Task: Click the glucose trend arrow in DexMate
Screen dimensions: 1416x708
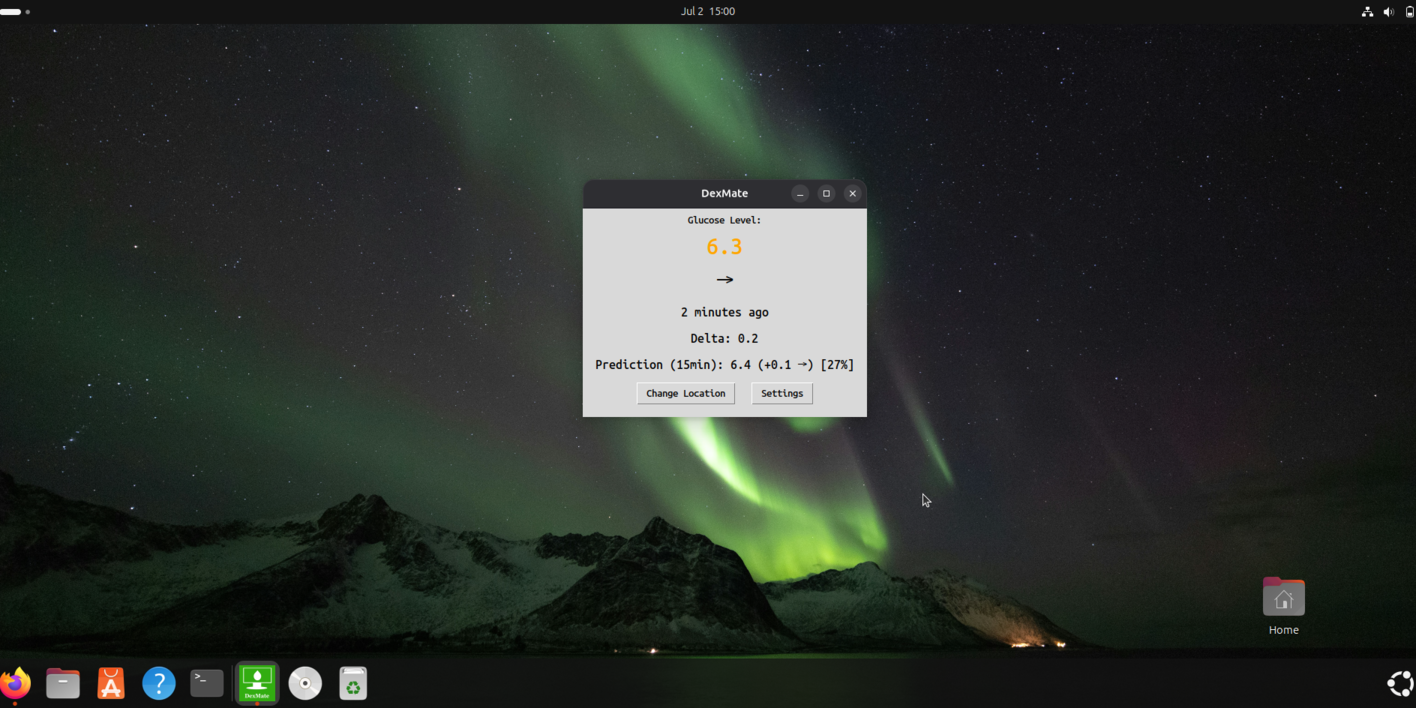Action: (x=724, y=280)
